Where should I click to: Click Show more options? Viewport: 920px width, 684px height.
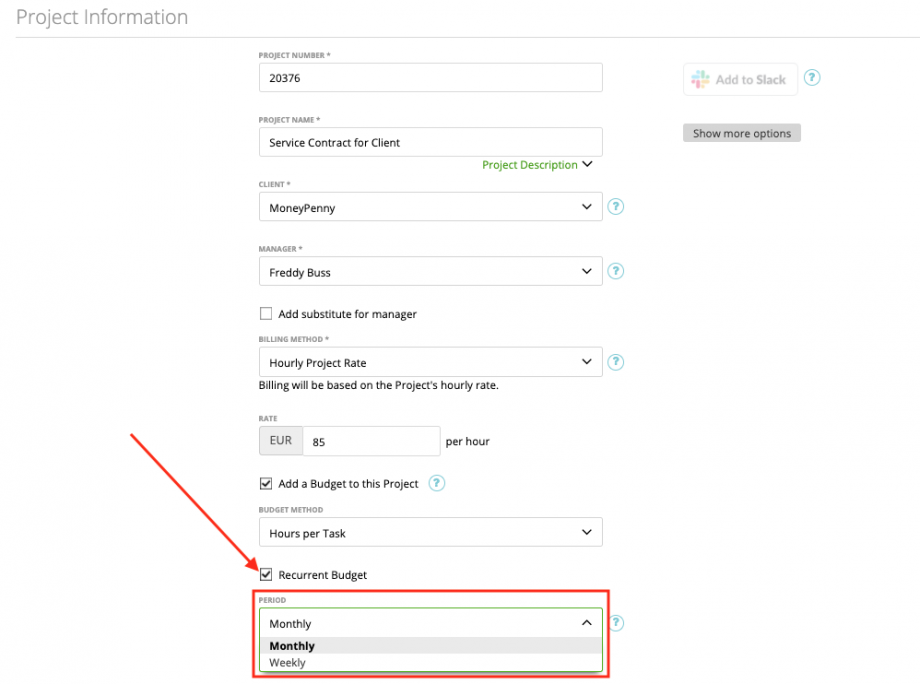(741, 132)
